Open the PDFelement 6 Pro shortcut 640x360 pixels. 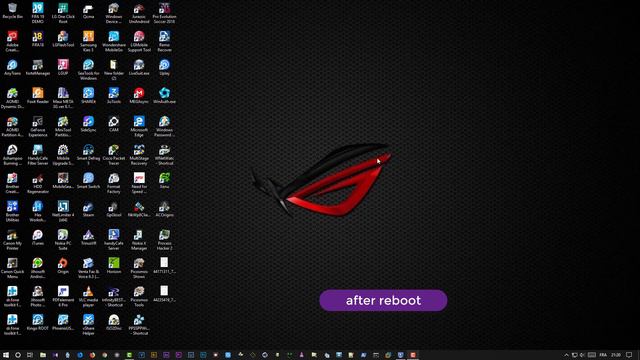click(63, 296)
